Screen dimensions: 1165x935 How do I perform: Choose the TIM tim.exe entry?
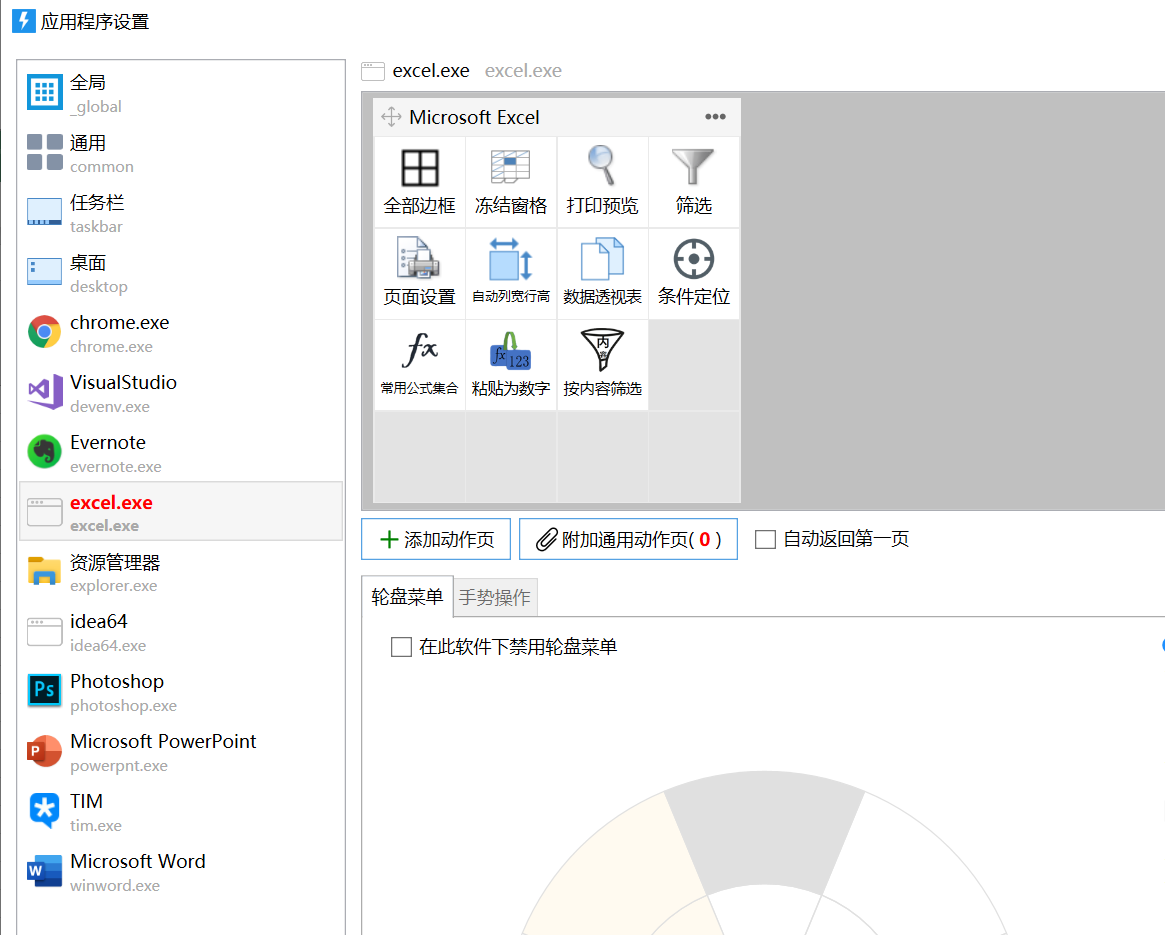(x=181, y=812)
